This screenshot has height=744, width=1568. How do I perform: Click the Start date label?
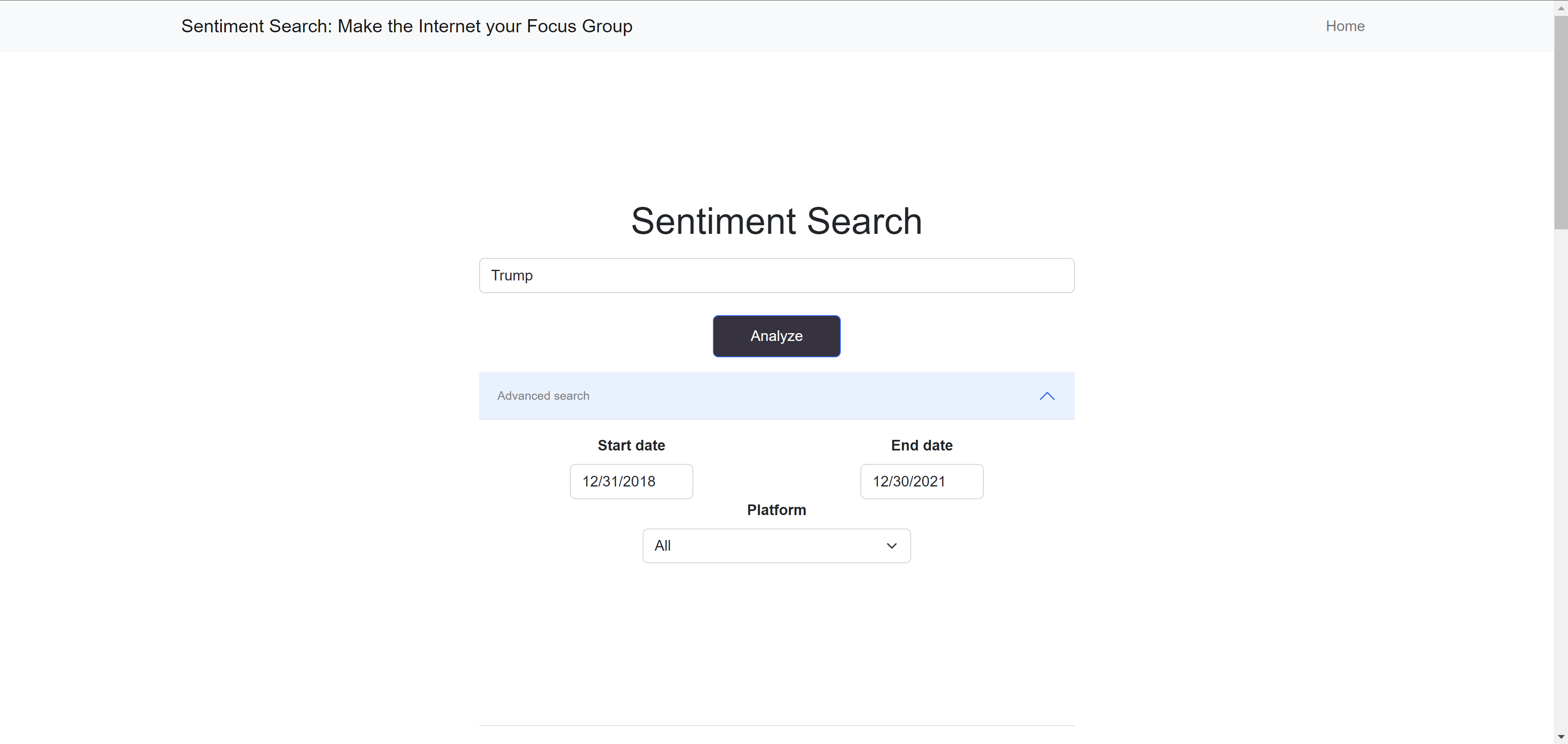(631, 446)
